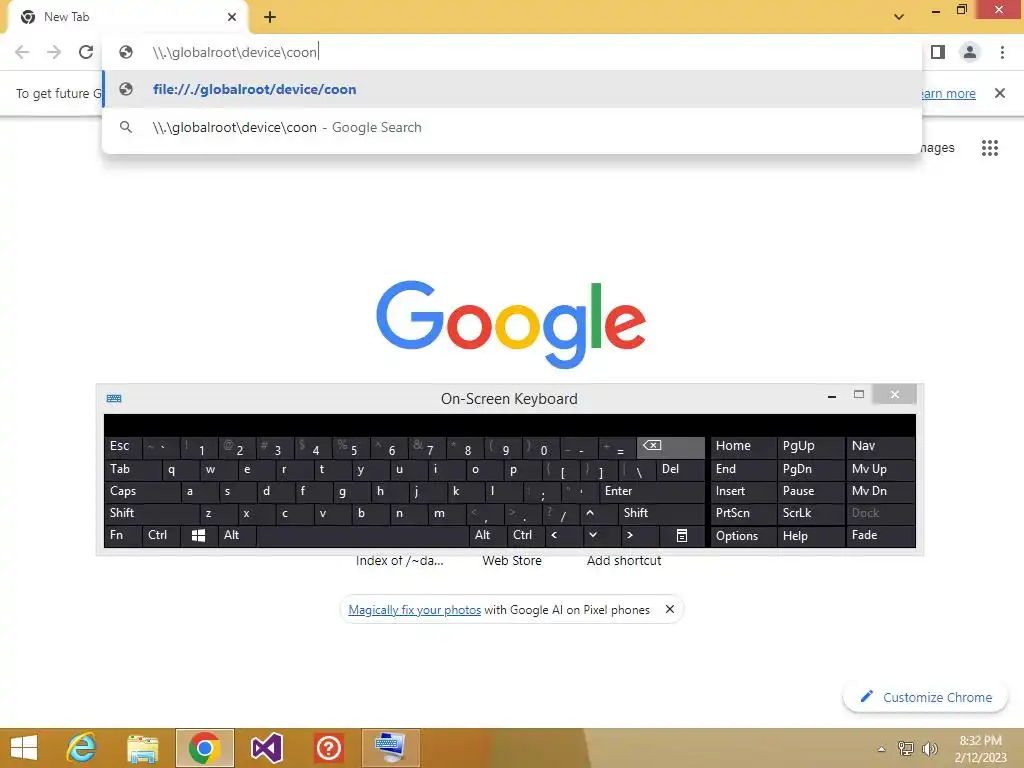
Task: Toggle the right Alt key
Action: coord(488,536)
